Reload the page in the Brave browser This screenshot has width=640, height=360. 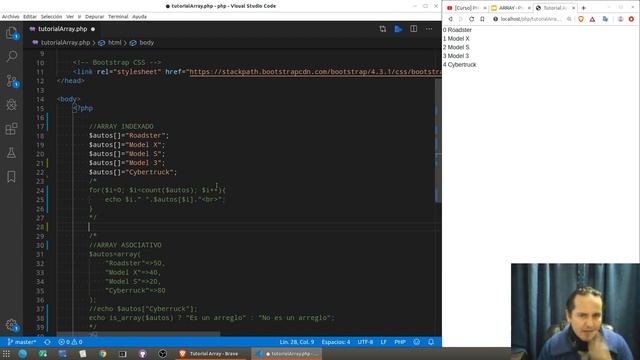coord(471,19)
